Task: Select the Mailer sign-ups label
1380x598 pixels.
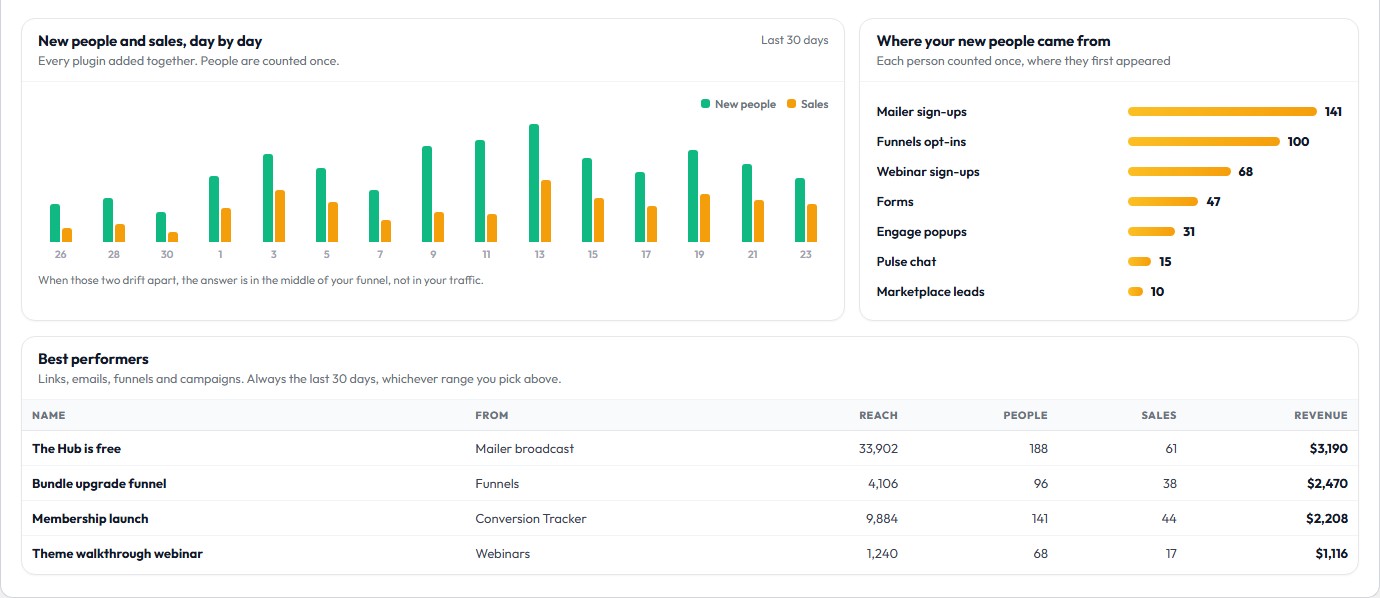Action: [921, 112]
